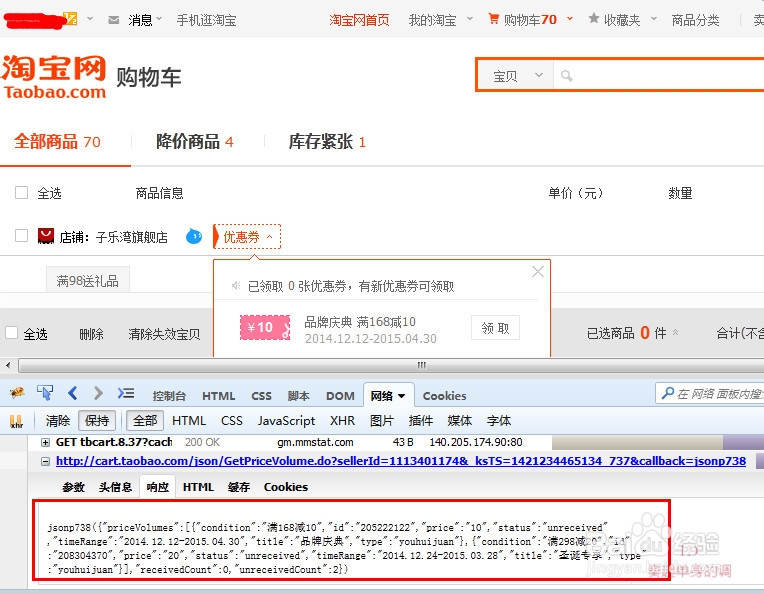Screen dimensions: 764x594
Task: Go forward with Firebug right arrow
Action: pyautogui.click(x=98, y=393)
